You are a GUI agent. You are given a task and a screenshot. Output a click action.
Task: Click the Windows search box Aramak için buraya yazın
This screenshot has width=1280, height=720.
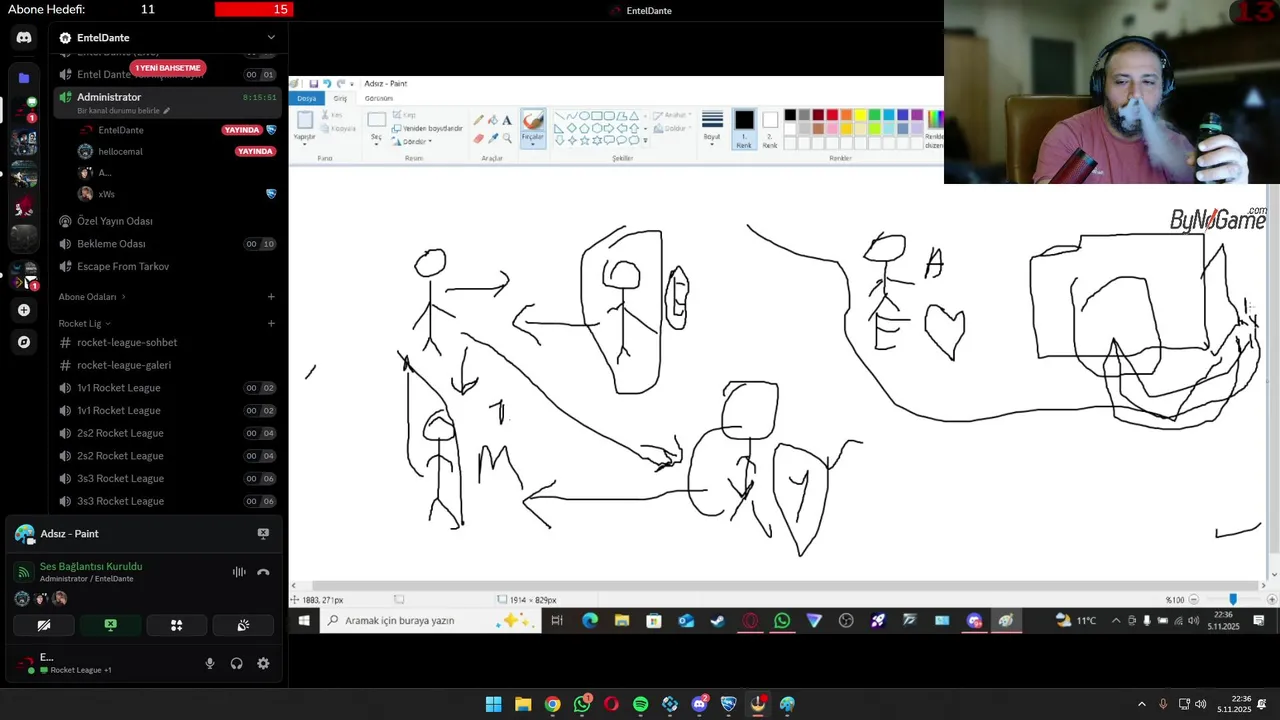(x=431, y=621)
